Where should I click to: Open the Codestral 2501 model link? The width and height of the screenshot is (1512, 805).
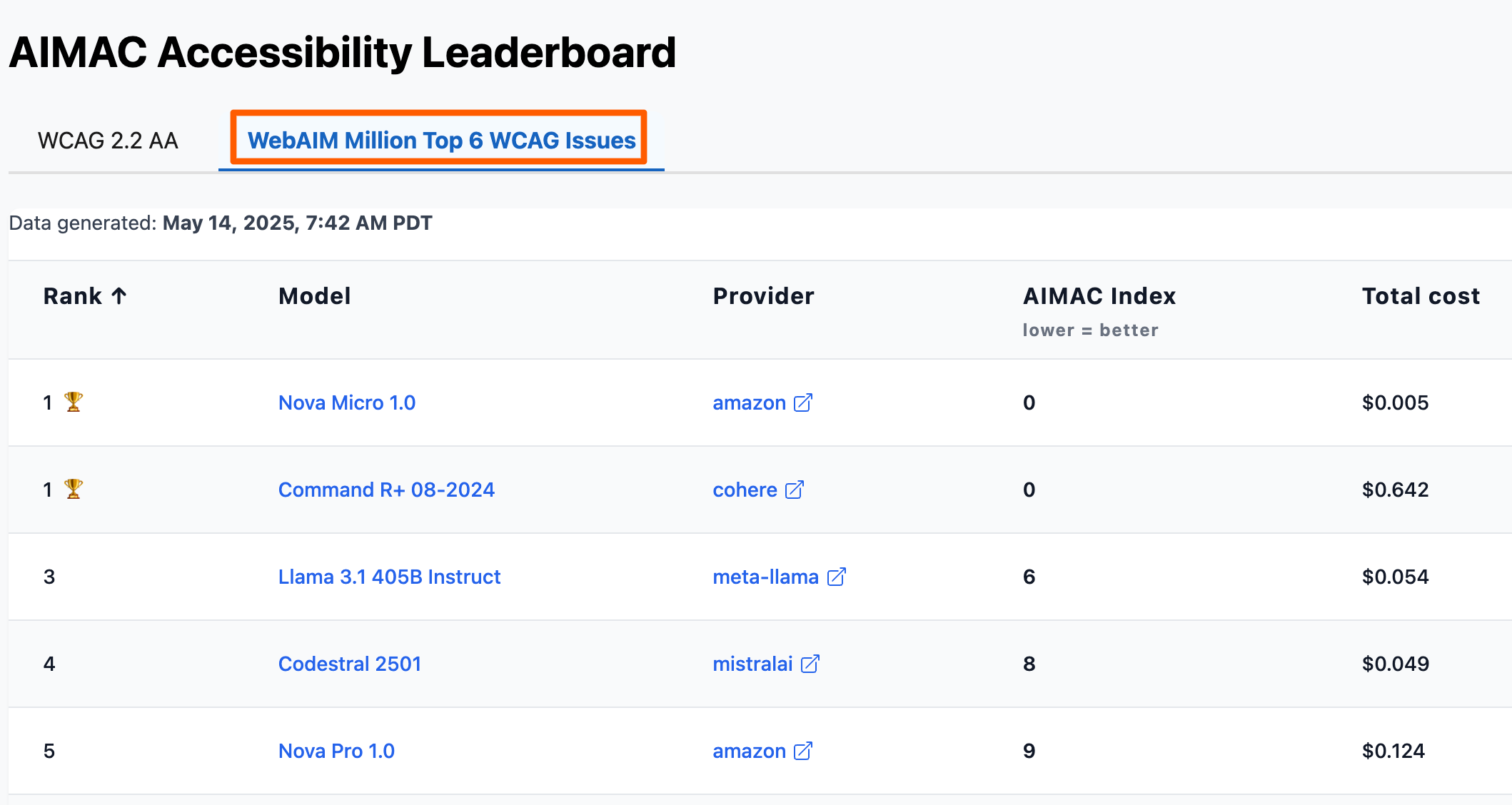pos(349,664)
